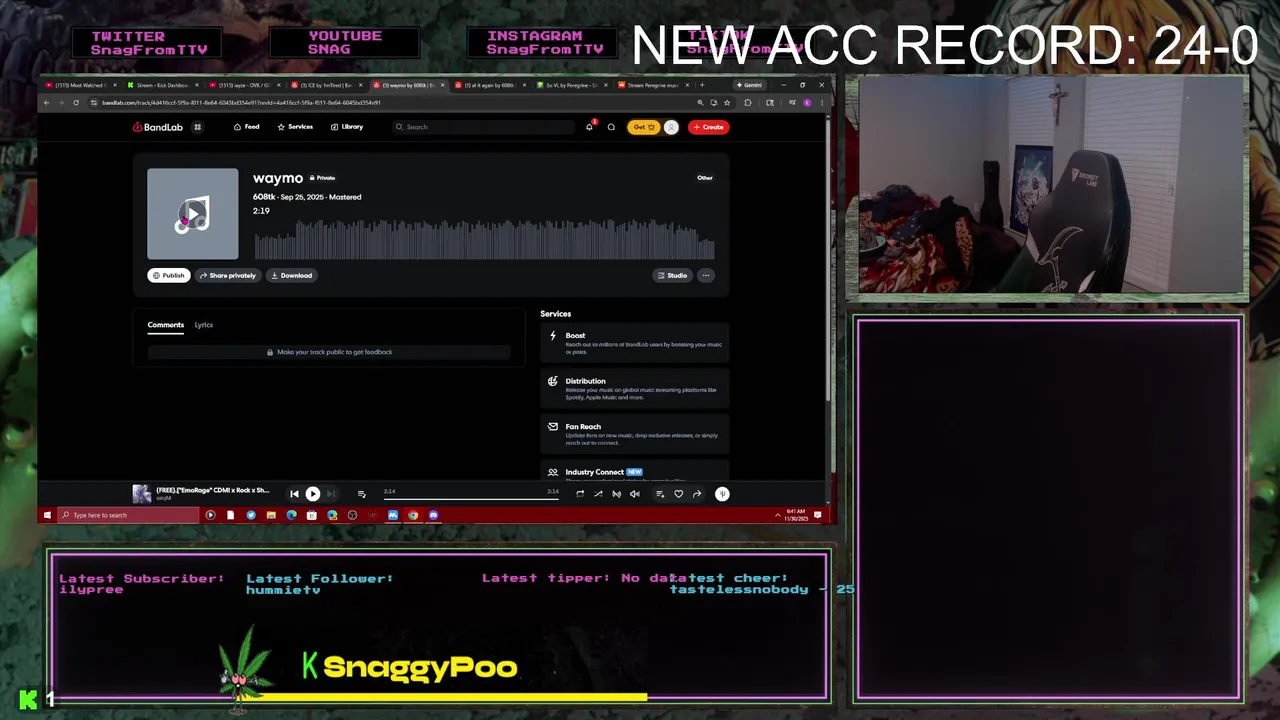The height and width of the screenshot is (720, 1280).
Task: Open notifications bell in BandLab header
Action: pos(589,127)
